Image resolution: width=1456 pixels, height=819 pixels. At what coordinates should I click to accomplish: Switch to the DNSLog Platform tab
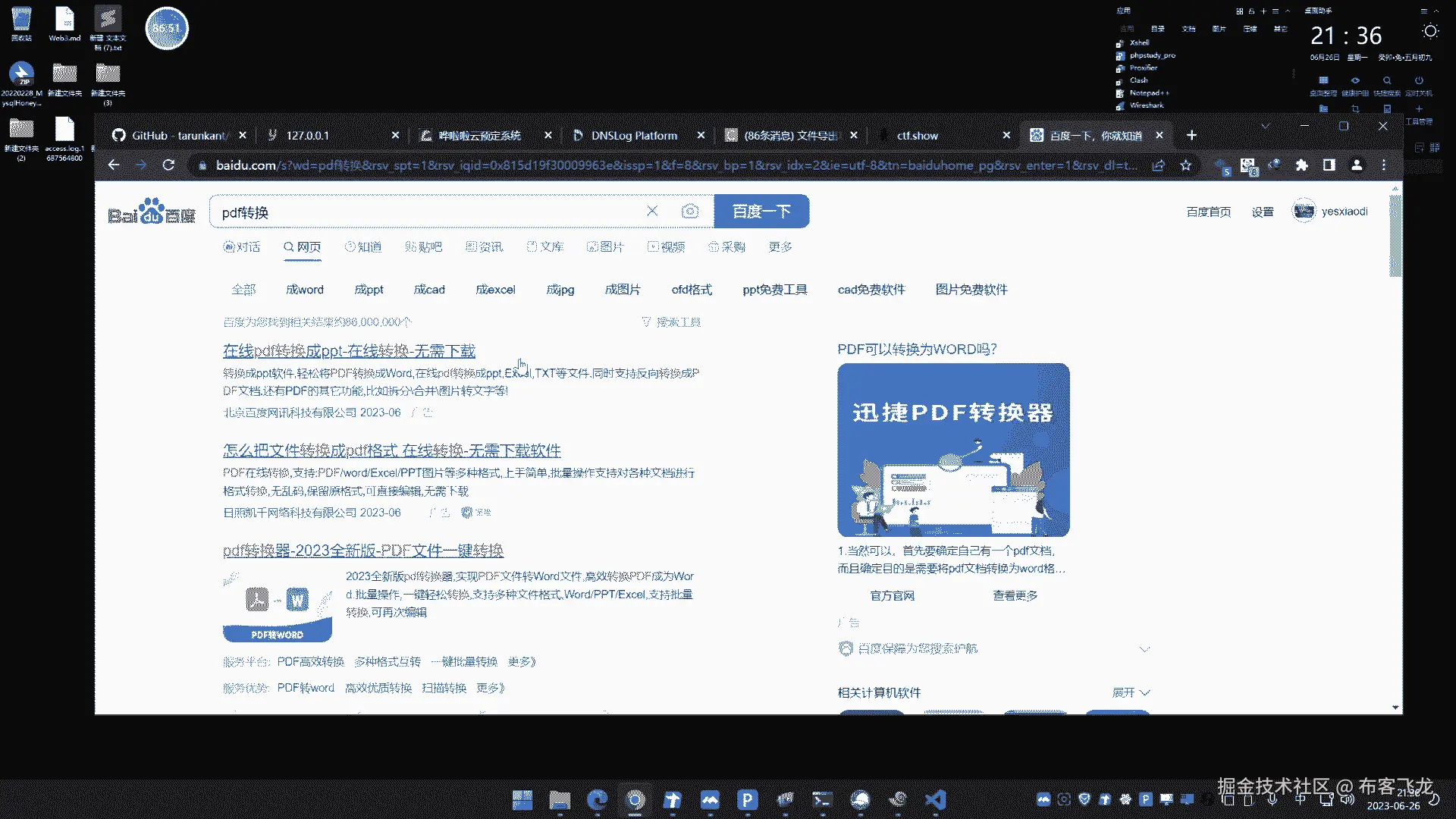point(634,136)
